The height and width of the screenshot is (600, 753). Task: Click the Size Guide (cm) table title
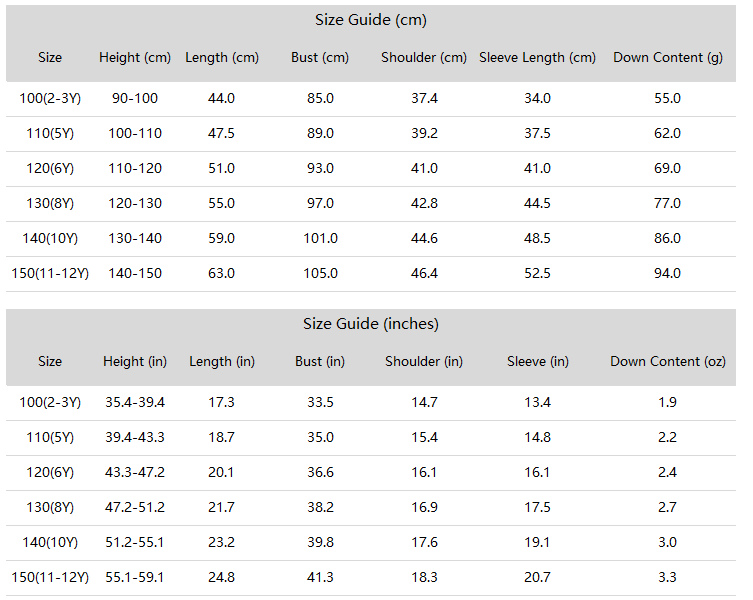(371, 20)
